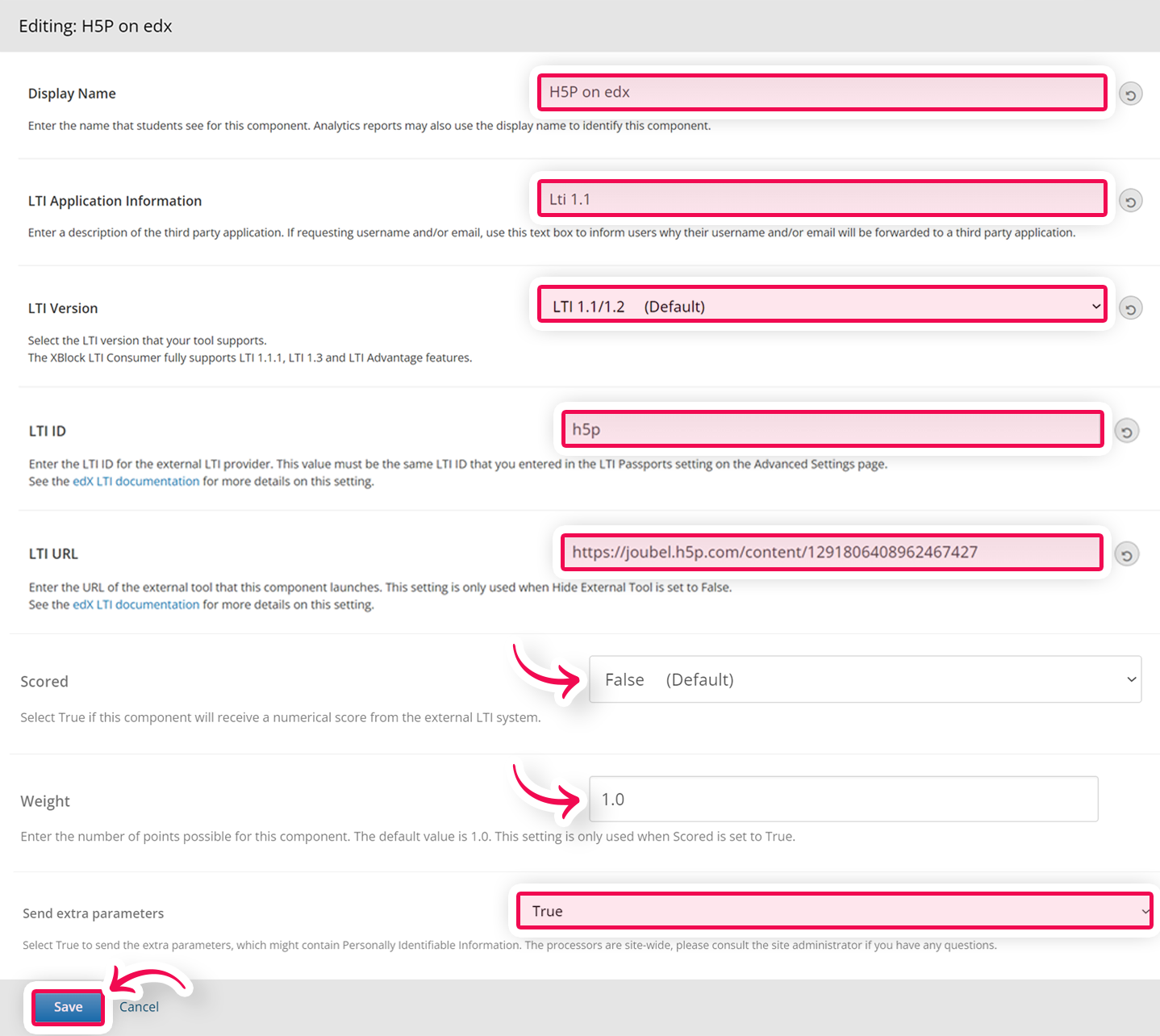
Task: Save the component settings
Action: tap(68, 1007)
